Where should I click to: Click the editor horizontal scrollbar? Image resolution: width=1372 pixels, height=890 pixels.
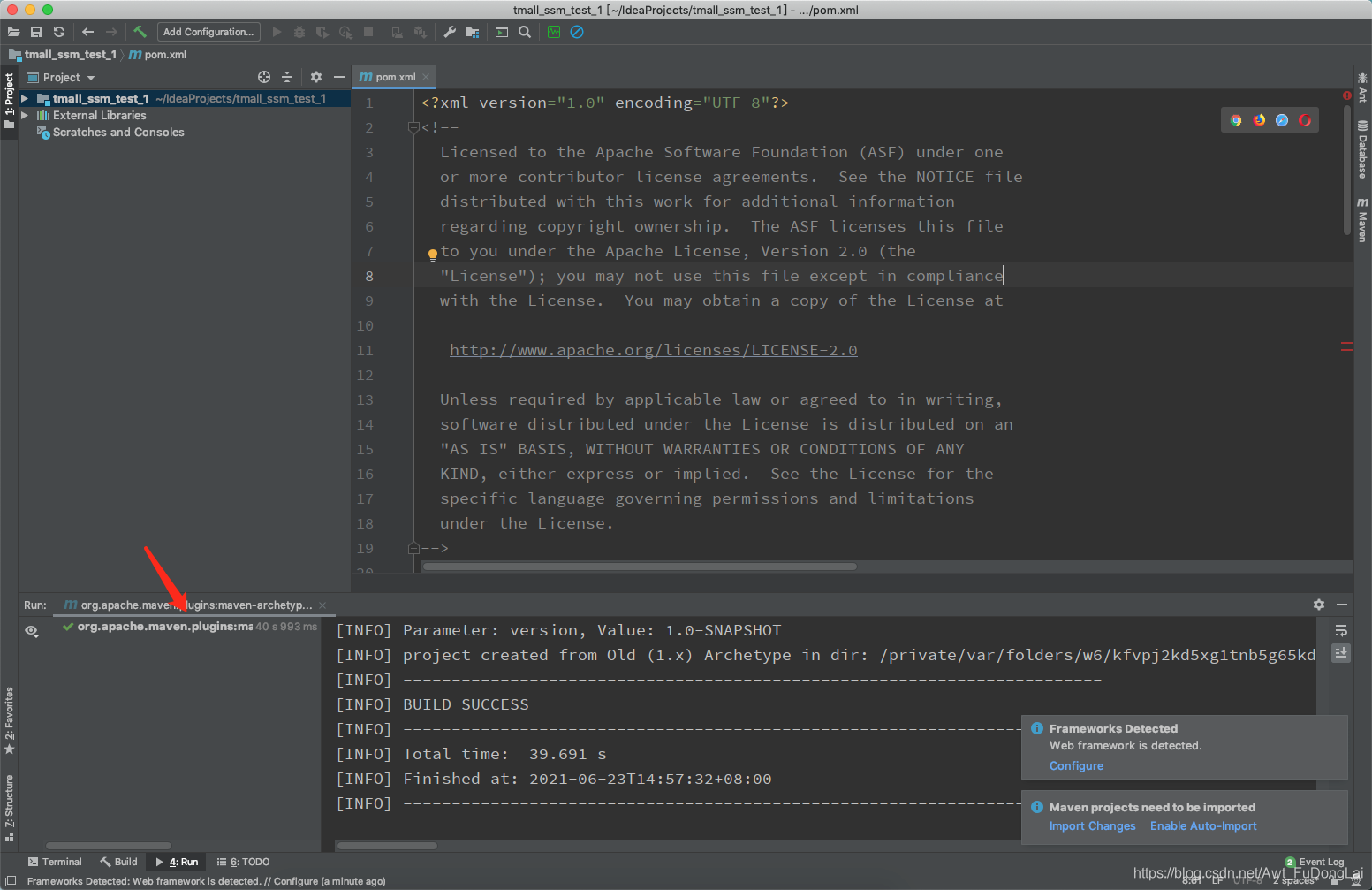[x=640, y=567]
